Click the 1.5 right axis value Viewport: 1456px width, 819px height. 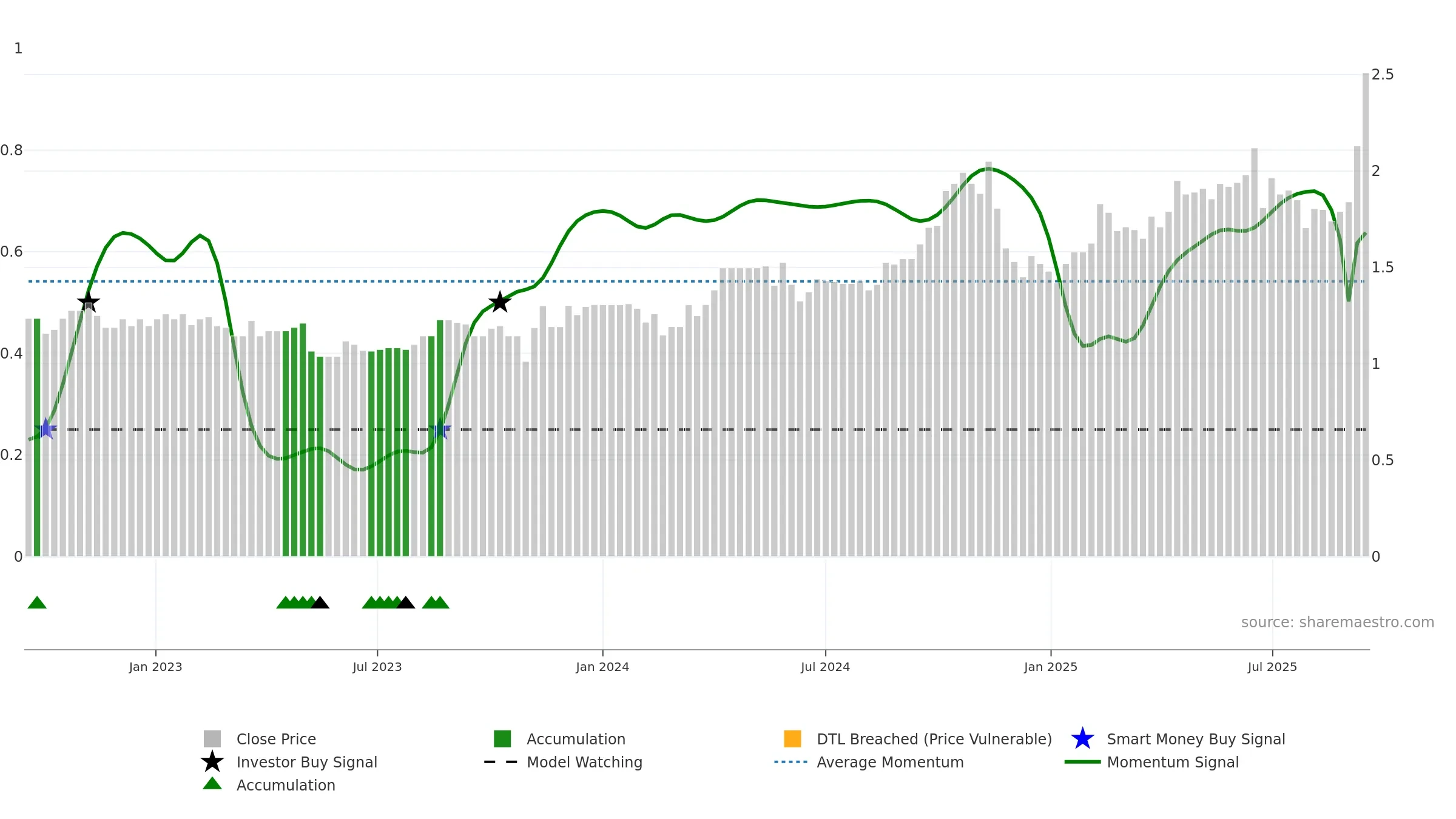[x=1383, y=268]
